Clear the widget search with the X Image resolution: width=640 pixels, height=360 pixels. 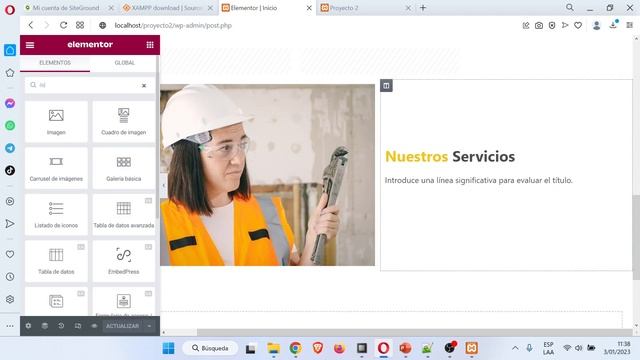[144, 86]
